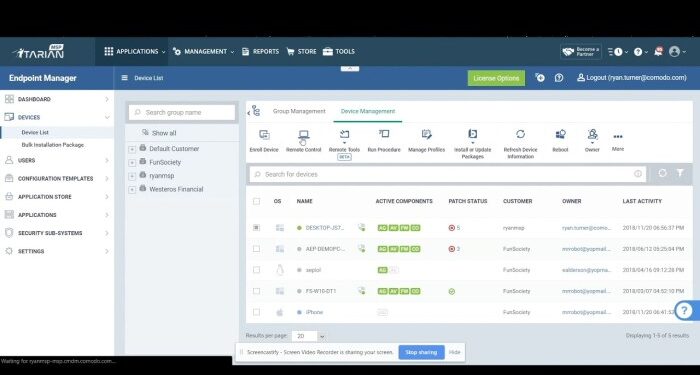Collapse the group tree panel icon
The height and width of the screenshot is (375, 700).
254,111
